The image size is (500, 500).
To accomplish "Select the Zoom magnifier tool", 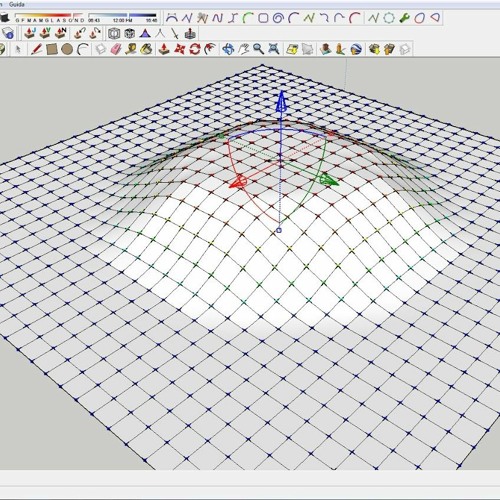I will pos(258,49).
